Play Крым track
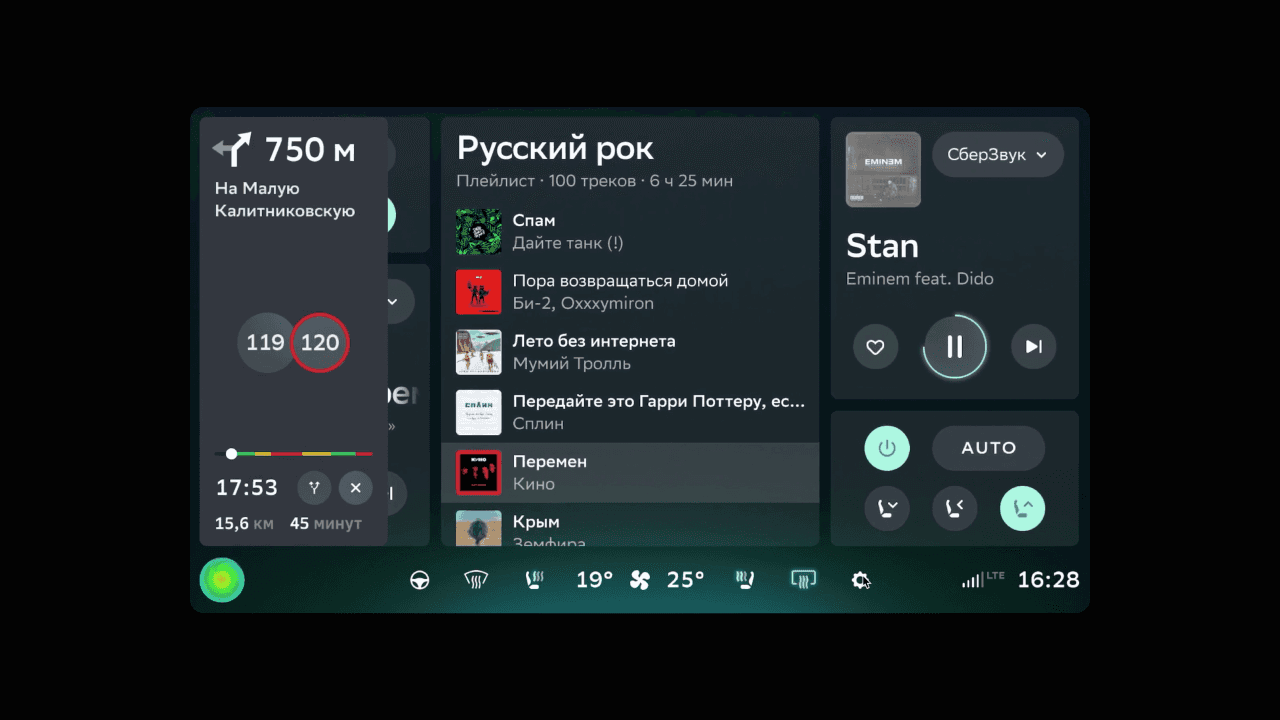This screenshot has height=720, width=1280. click(x=630, y=525)
